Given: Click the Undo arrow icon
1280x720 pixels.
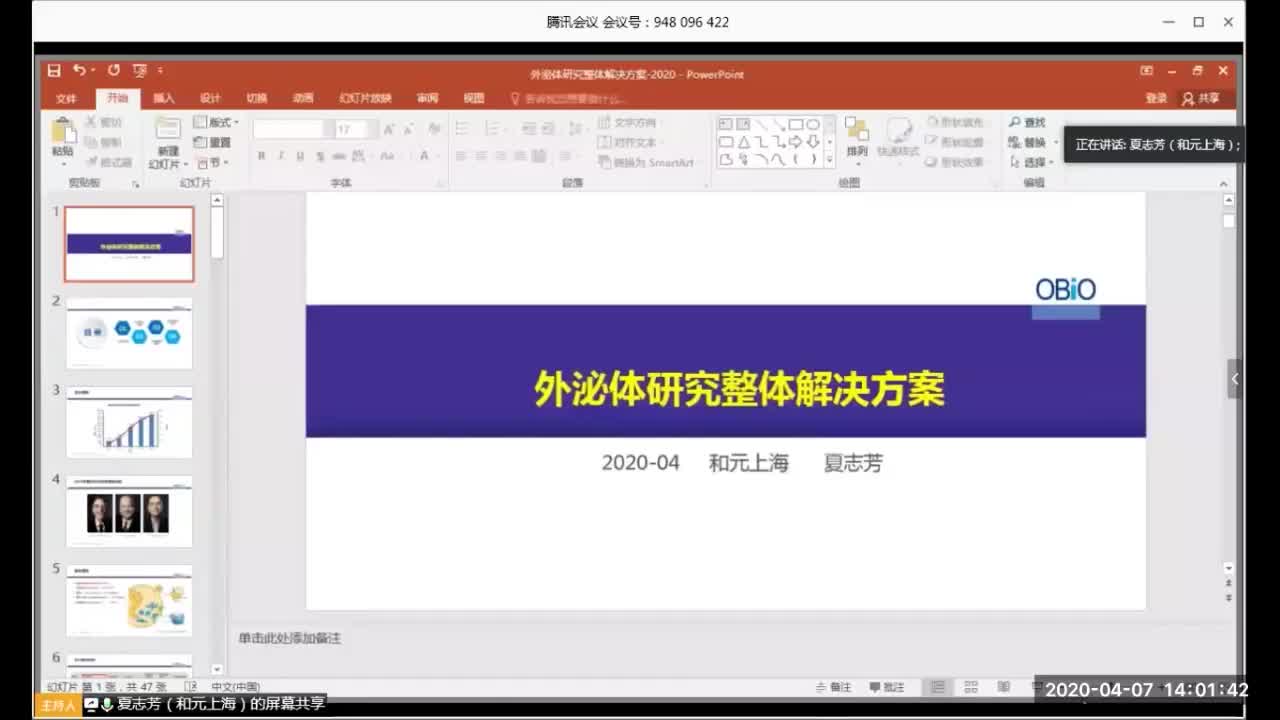Looking at the screenshot, I should point(79,70).
